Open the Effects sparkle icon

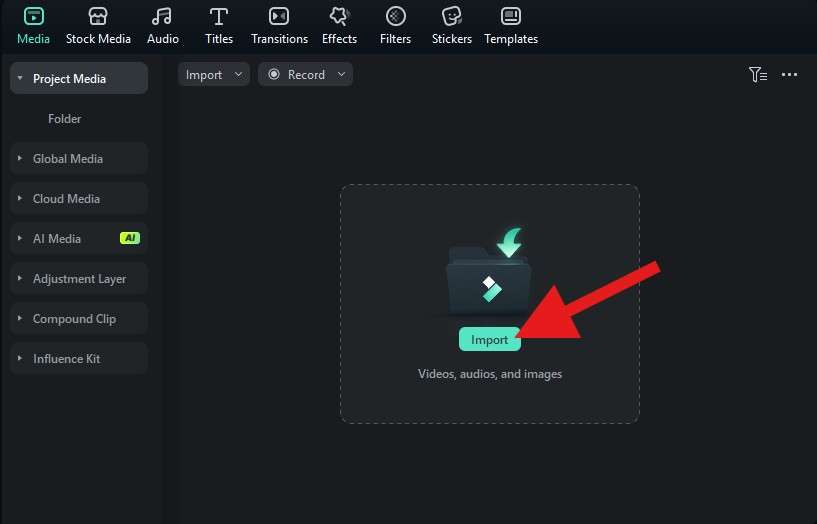339,16
